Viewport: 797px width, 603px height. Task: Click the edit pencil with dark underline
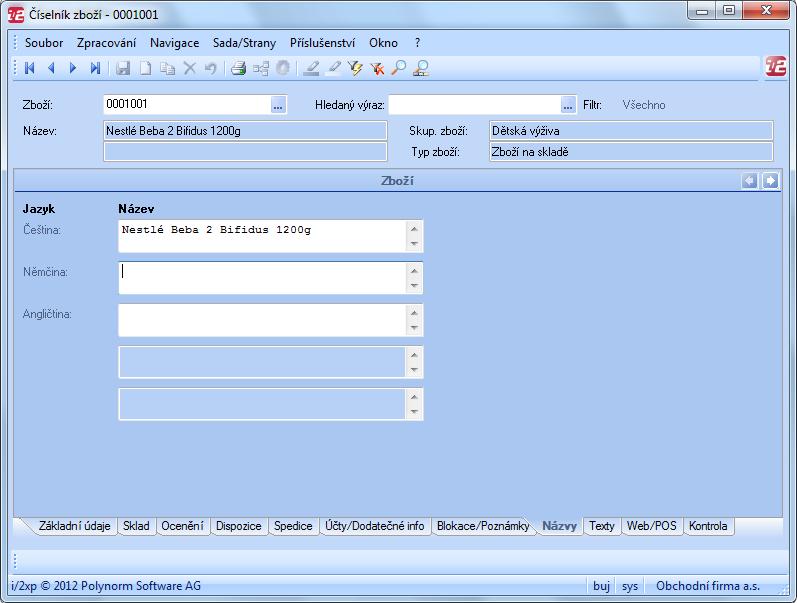[x=311, y=68]
